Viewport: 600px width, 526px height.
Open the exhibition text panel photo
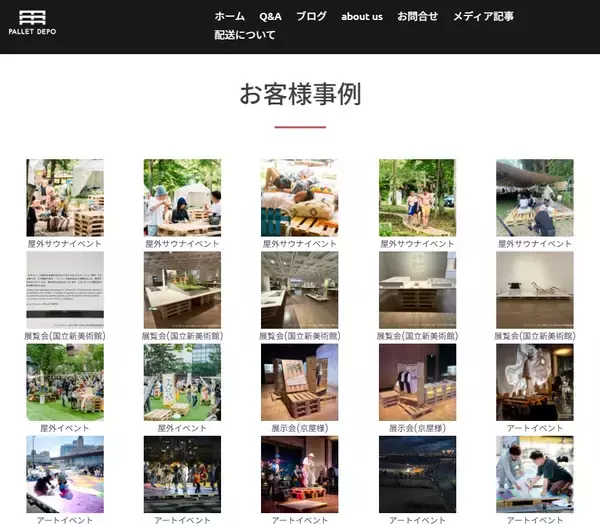point(65,290)
